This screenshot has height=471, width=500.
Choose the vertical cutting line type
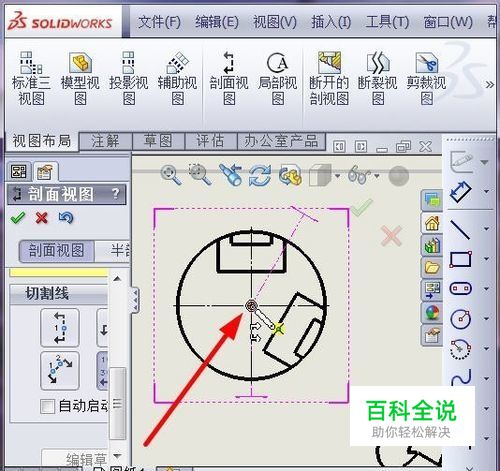click(x=60, y=327)
